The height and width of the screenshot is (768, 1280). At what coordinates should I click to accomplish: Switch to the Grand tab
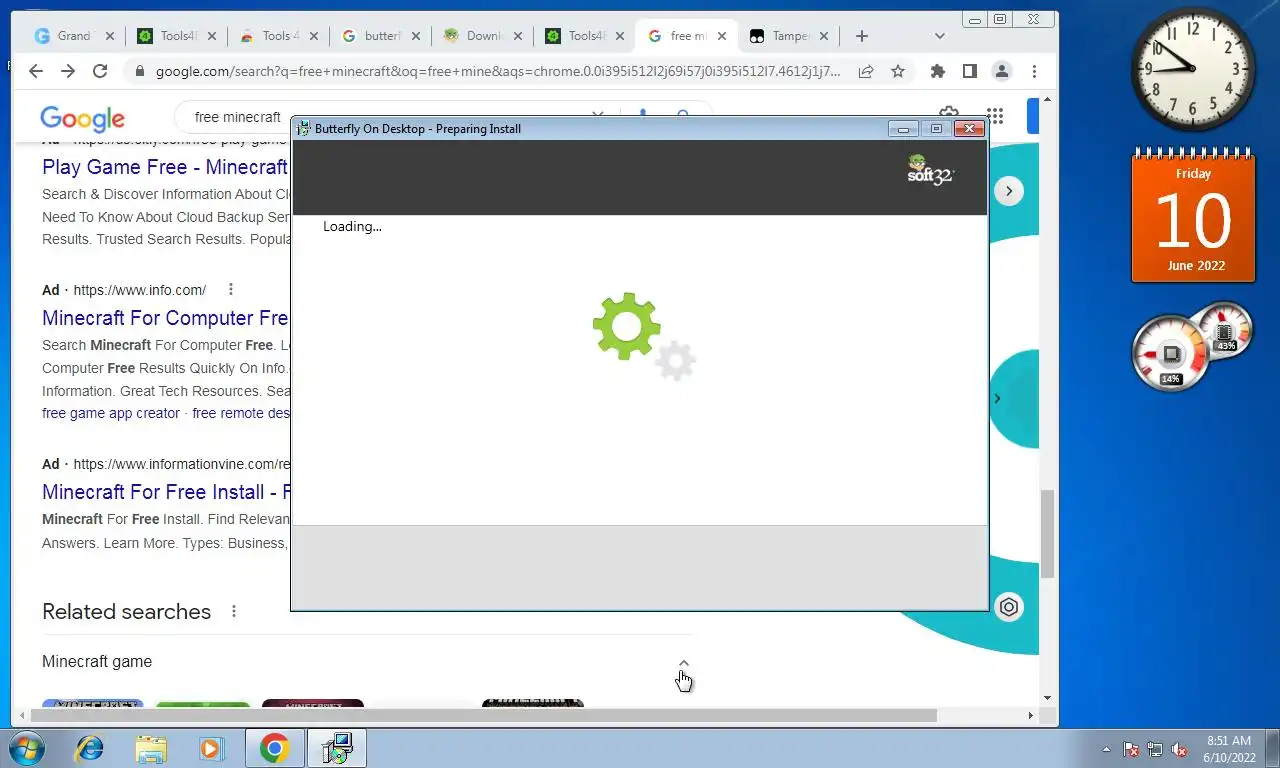click(x=73, y=36)
